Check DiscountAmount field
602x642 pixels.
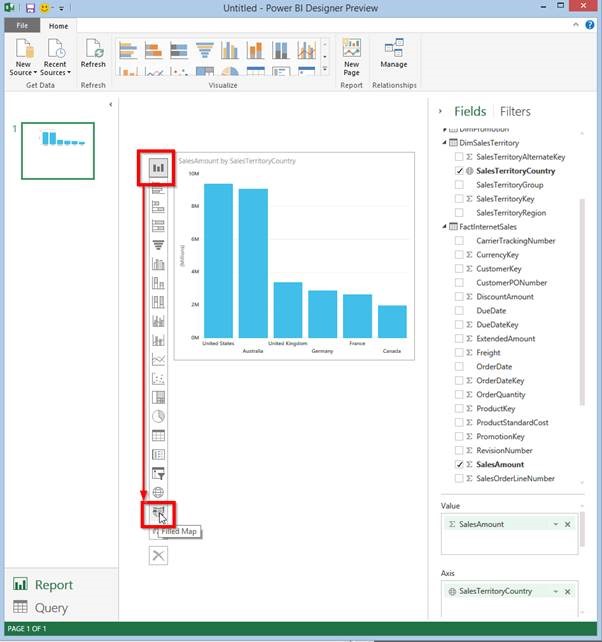click(459, 296)
